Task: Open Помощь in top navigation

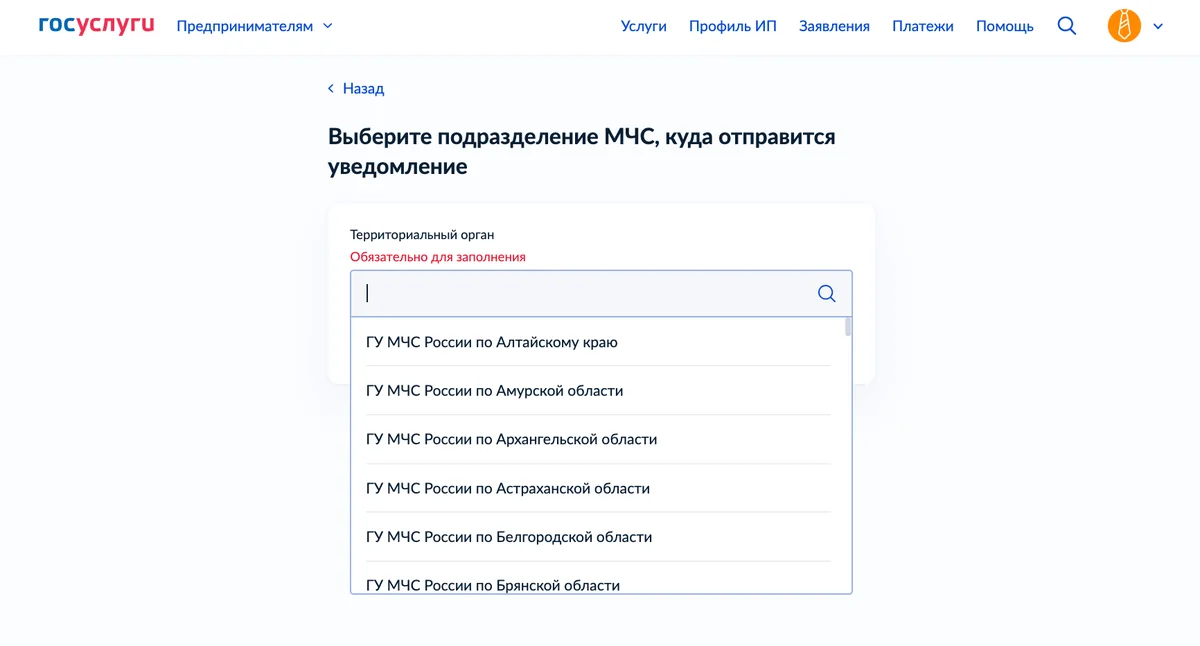Action: [1005, 26]
